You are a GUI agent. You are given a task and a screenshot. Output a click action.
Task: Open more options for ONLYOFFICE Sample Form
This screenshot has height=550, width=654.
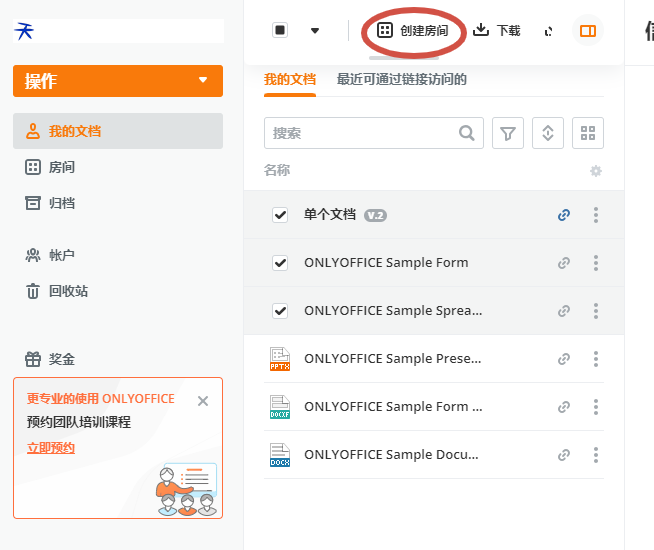tap(596, 263)
